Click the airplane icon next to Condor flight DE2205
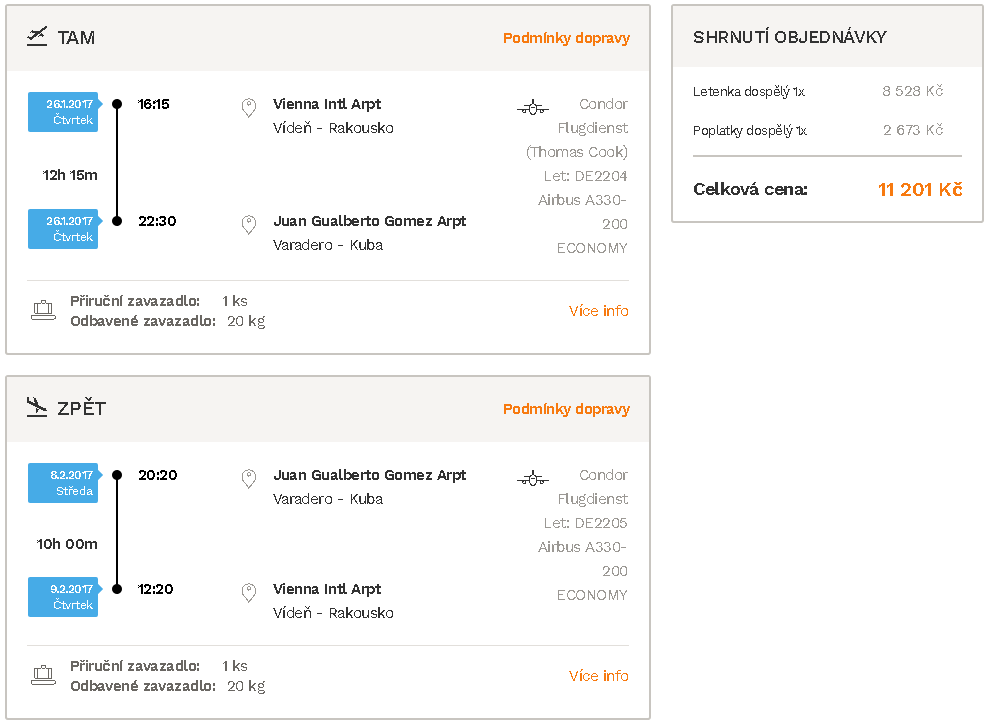This screenshot has width=989, height=724. 533,479
